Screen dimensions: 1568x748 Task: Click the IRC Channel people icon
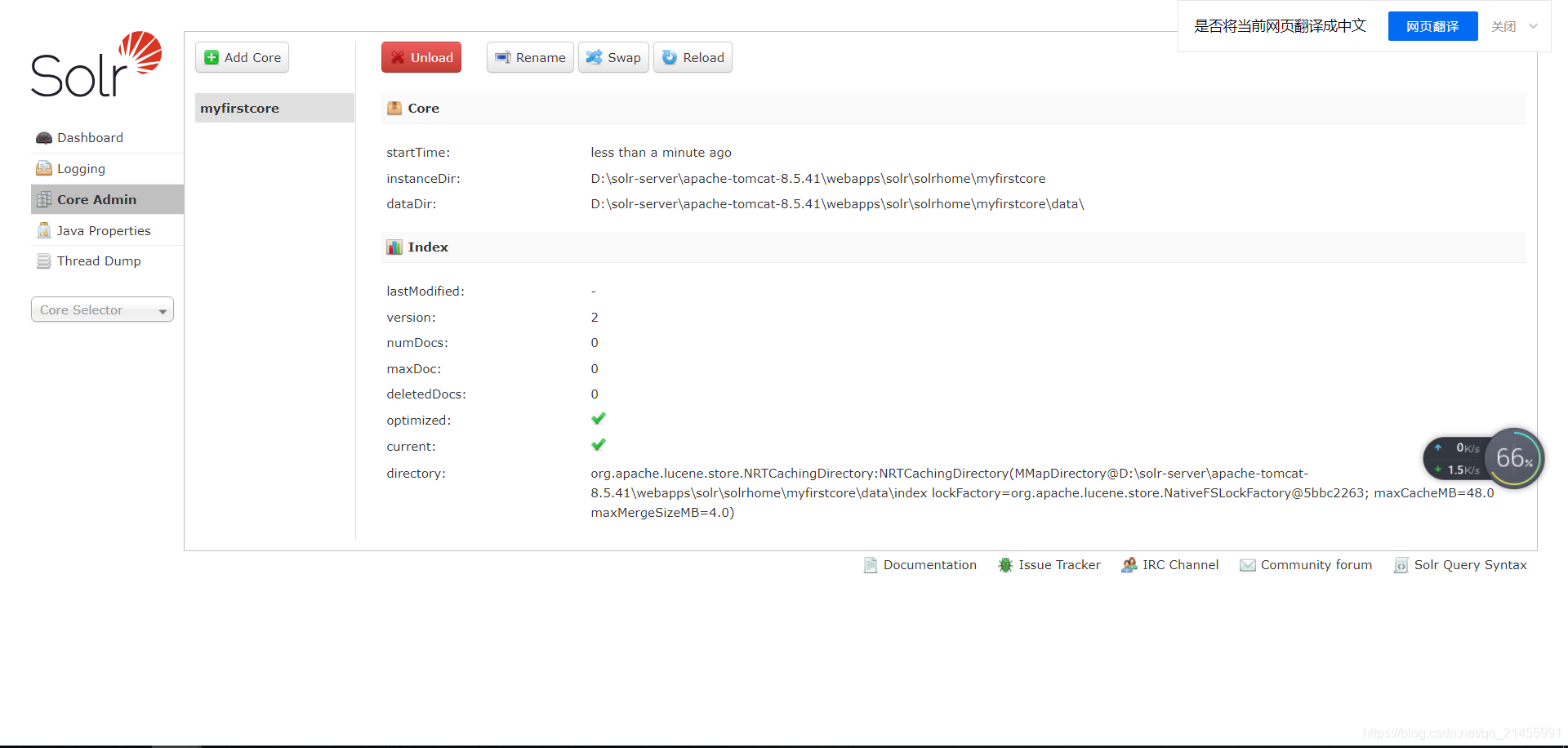(1129, 565)
